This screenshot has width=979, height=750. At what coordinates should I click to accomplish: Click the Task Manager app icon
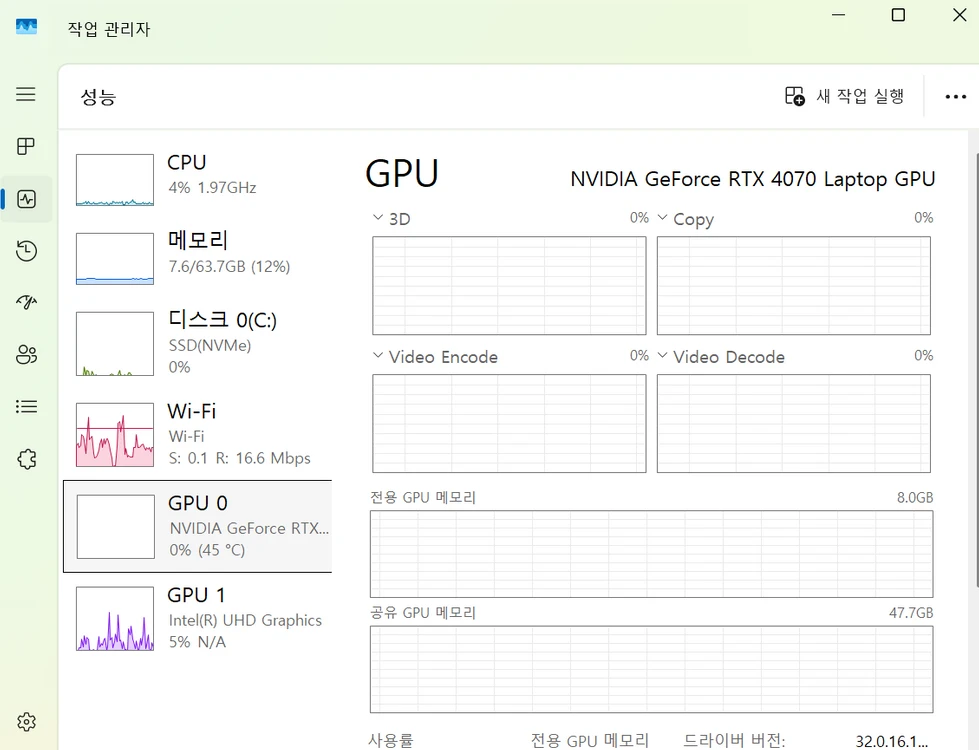pyautogui.click(x=26, y=26)
